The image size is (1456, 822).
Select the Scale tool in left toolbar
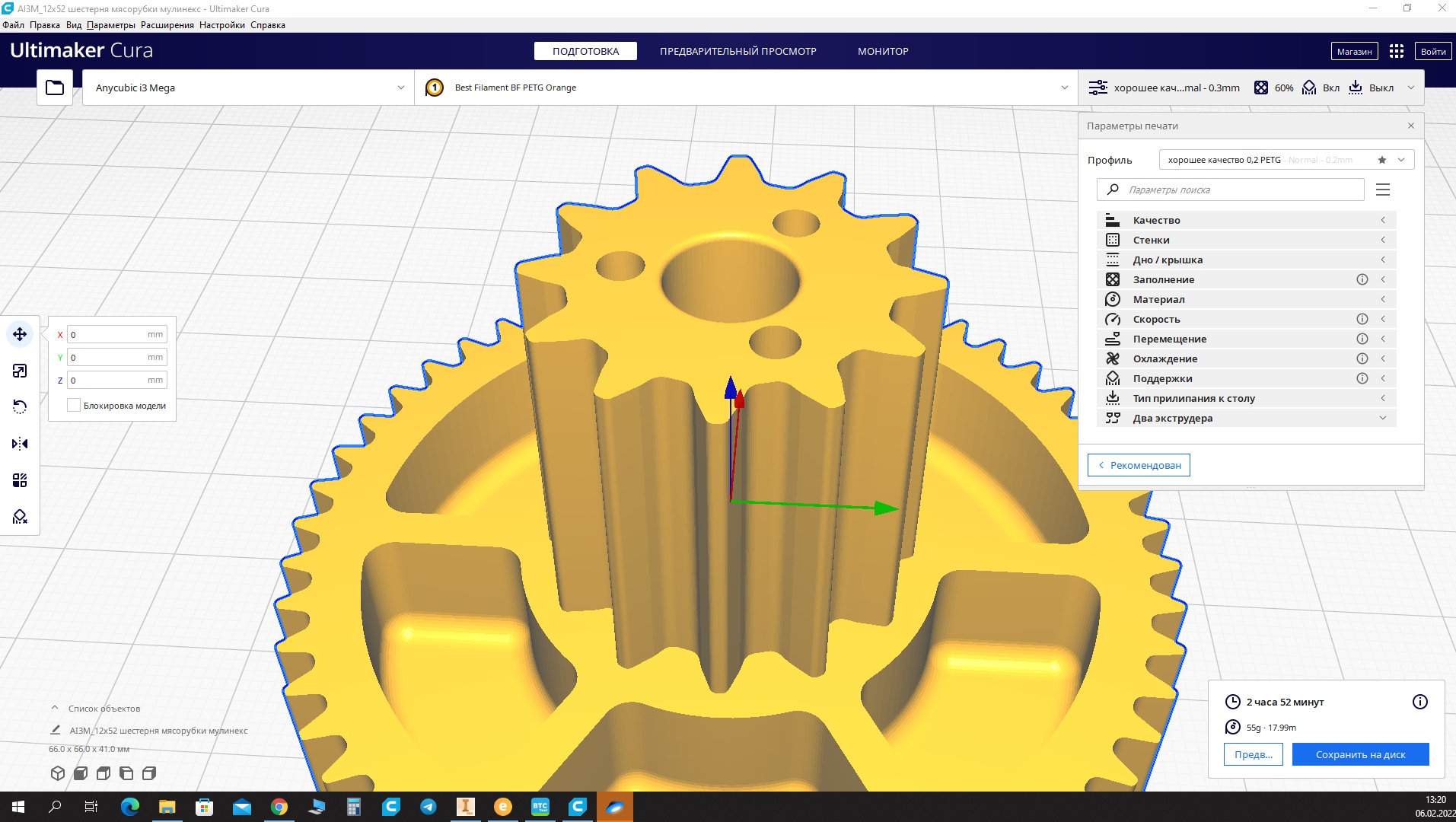point(20,371)
